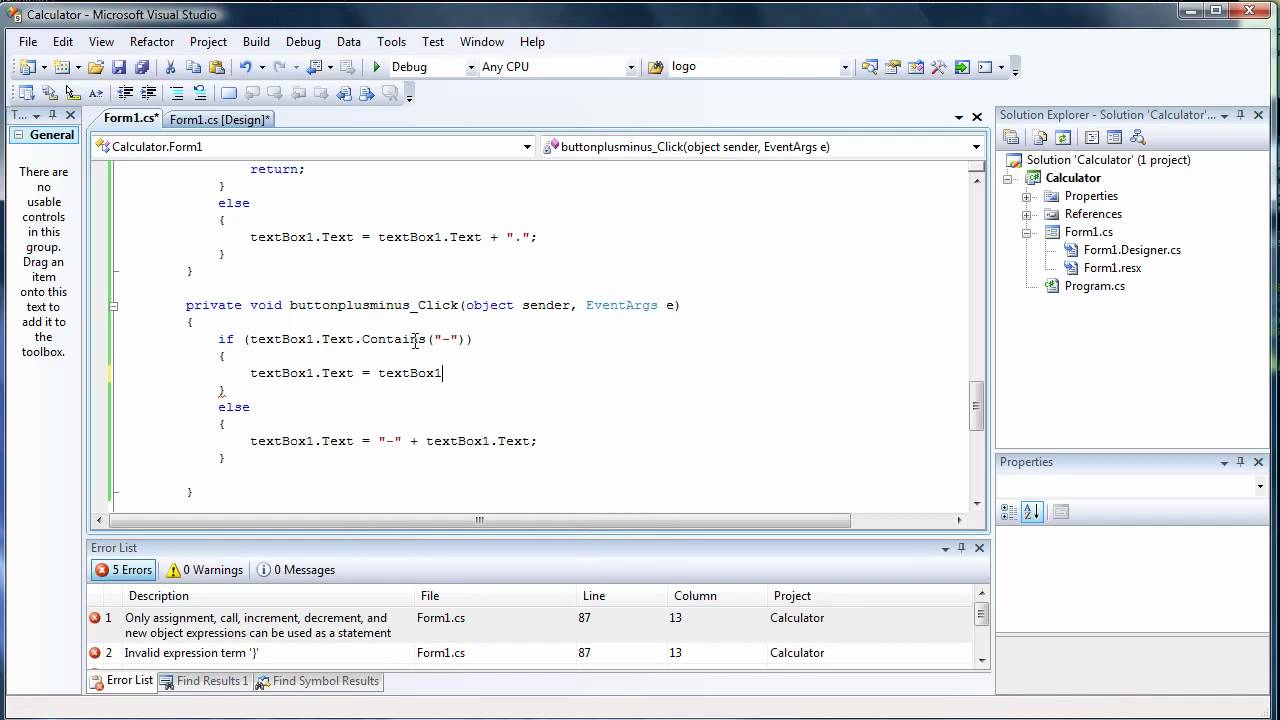Open the Debug configuration dropdown
The height and width of the screenshot is (720, 1280).
[471, 67]
